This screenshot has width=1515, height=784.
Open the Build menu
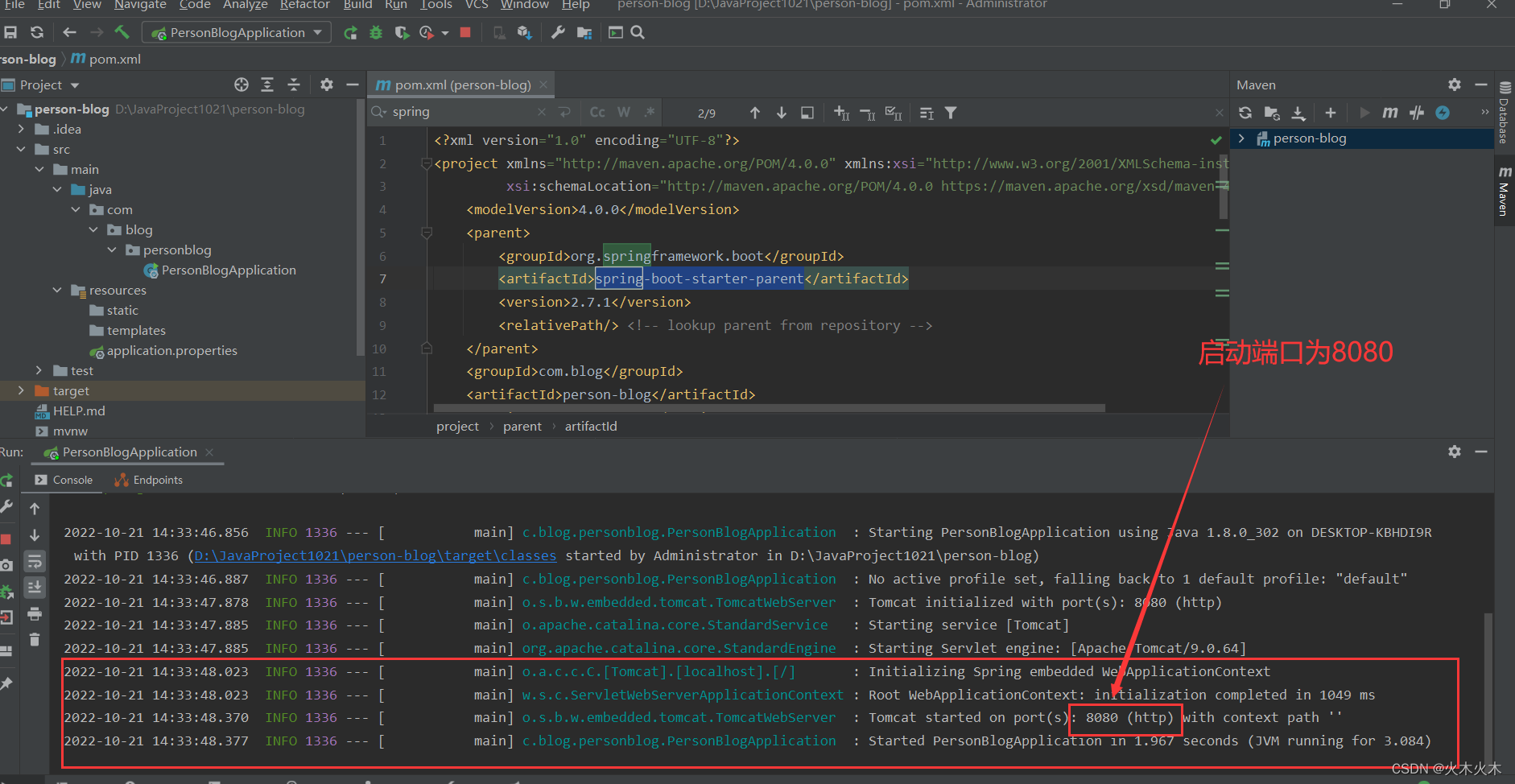[357, 5]
